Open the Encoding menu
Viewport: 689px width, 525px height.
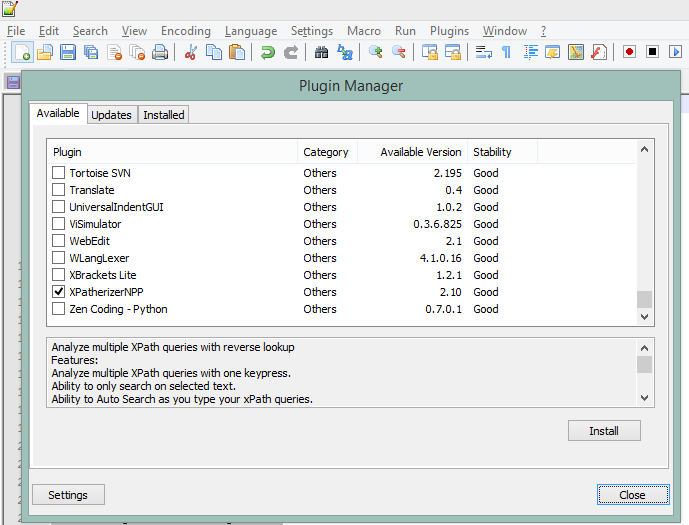point(185,31)
